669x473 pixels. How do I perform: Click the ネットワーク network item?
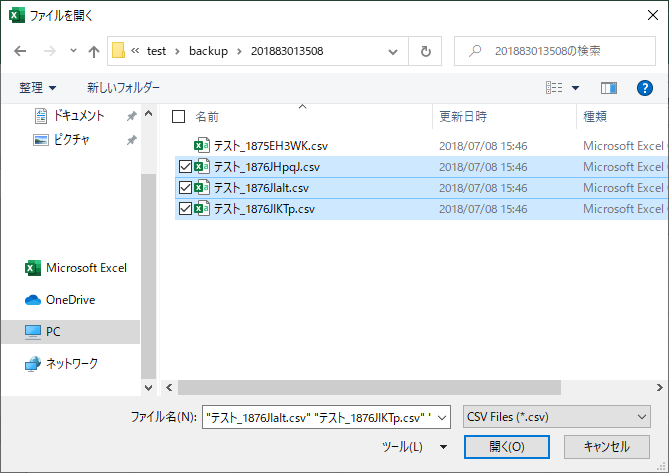(x=71, y=363)
